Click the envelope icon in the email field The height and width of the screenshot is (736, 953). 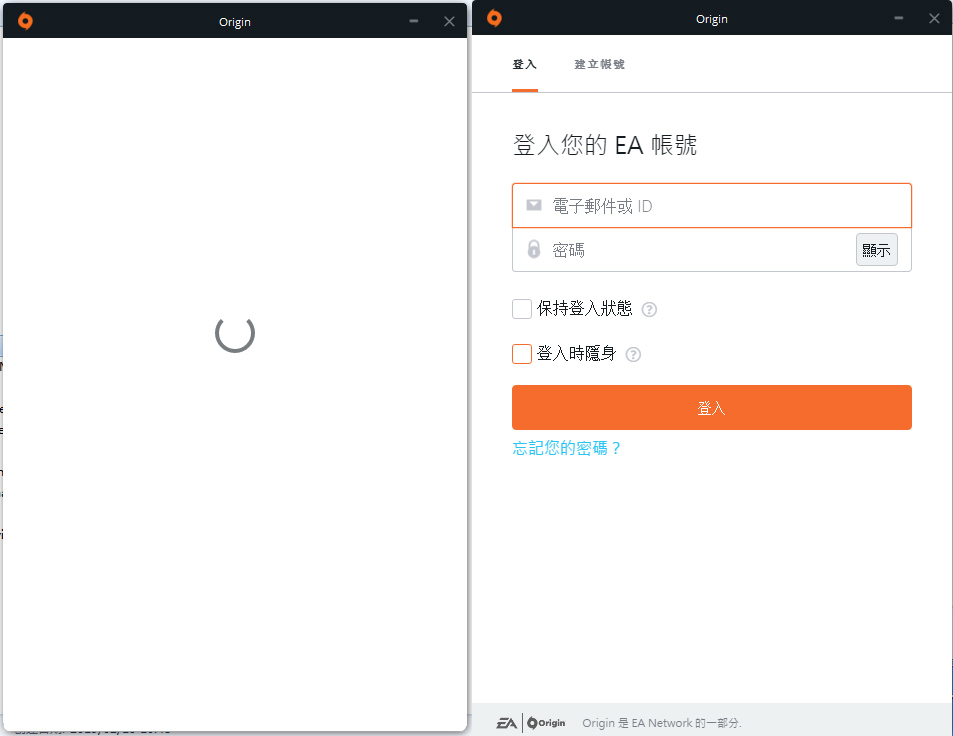pyautogui.click(x=533, y=204)
